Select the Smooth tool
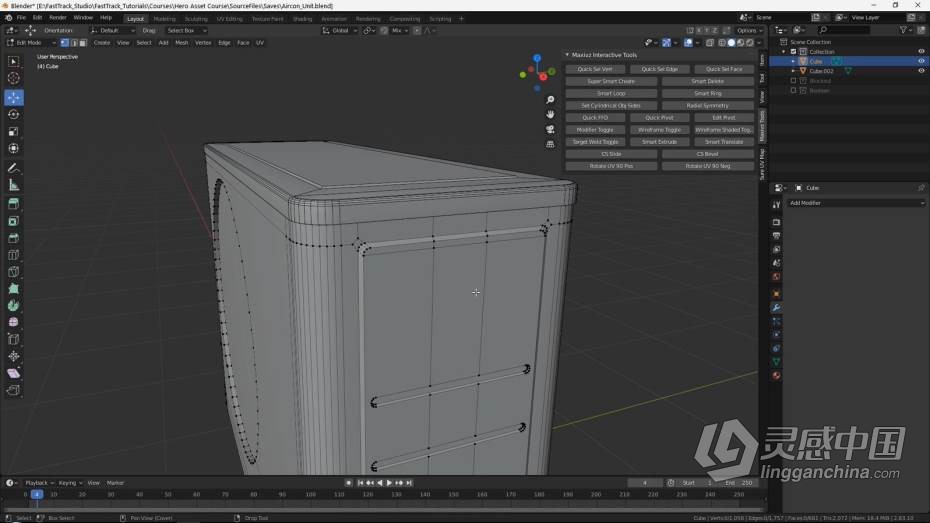930x523 pixels. [14, 323]
